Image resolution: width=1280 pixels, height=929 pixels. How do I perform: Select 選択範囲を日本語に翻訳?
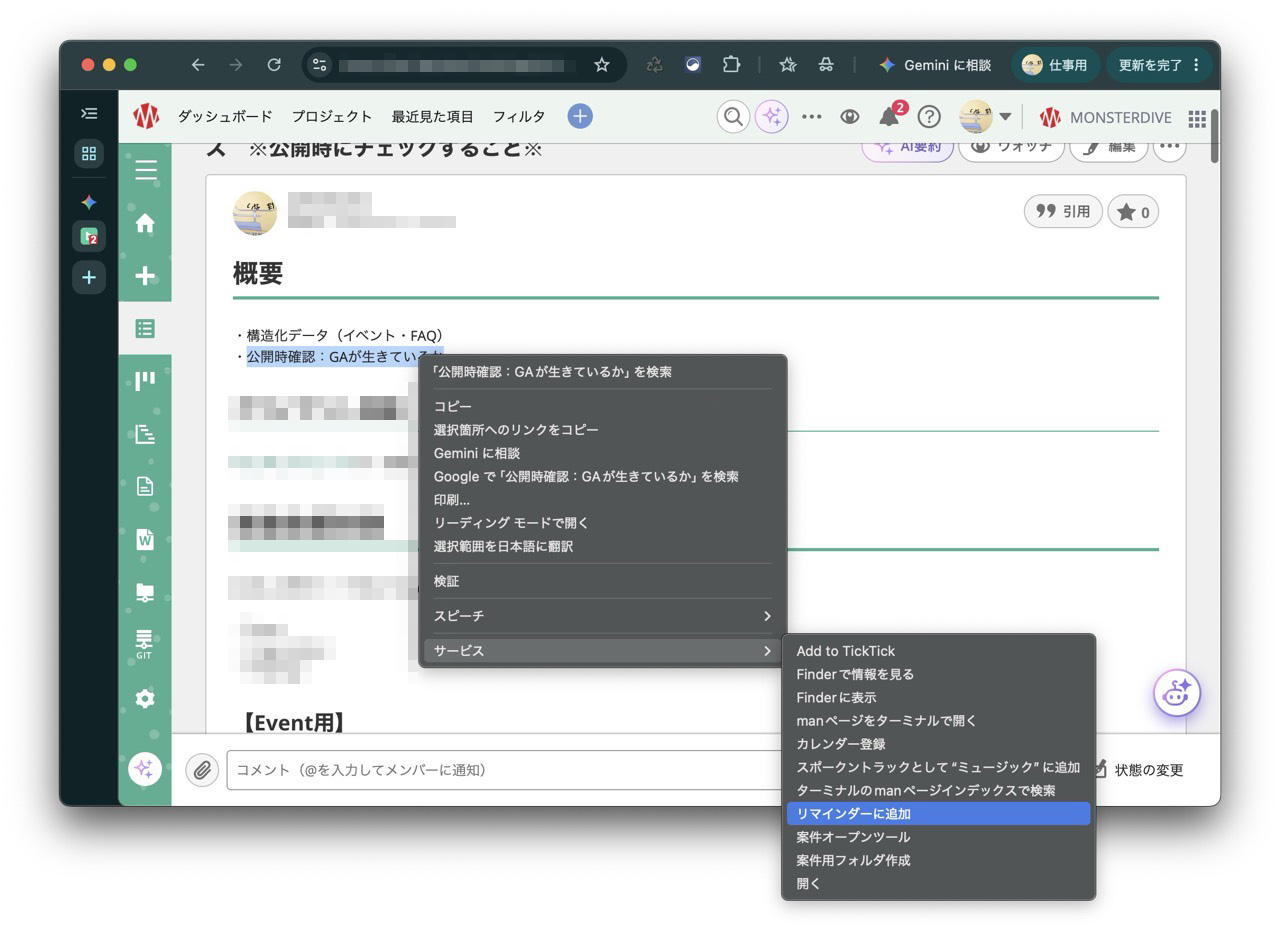click(603, 546)
